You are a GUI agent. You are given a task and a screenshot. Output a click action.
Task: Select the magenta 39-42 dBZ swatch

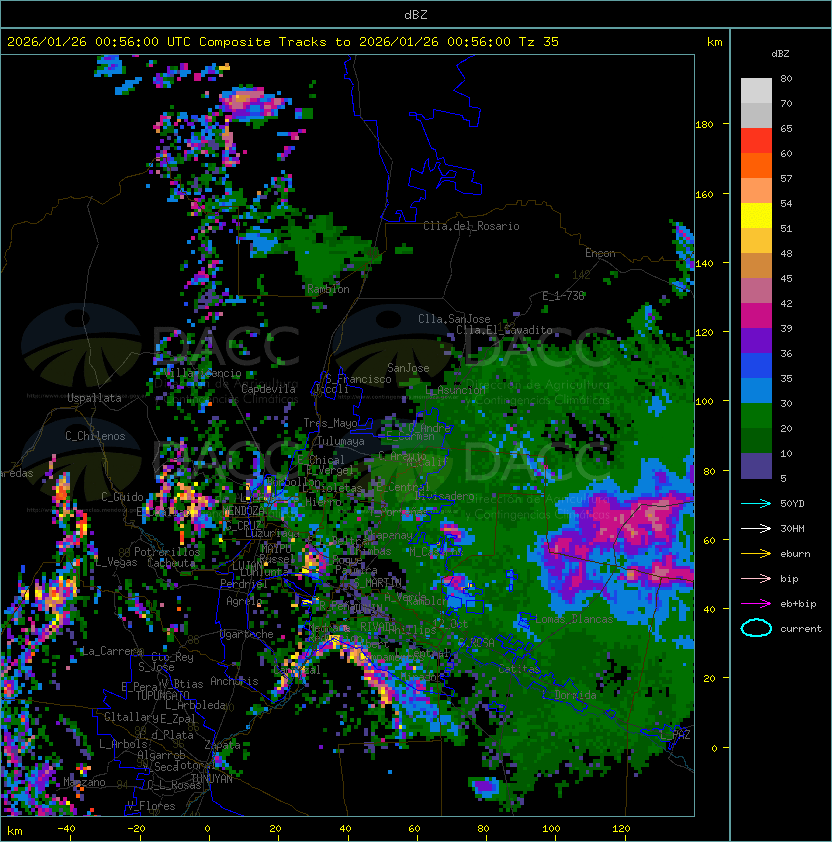click(x=756, y=316)
